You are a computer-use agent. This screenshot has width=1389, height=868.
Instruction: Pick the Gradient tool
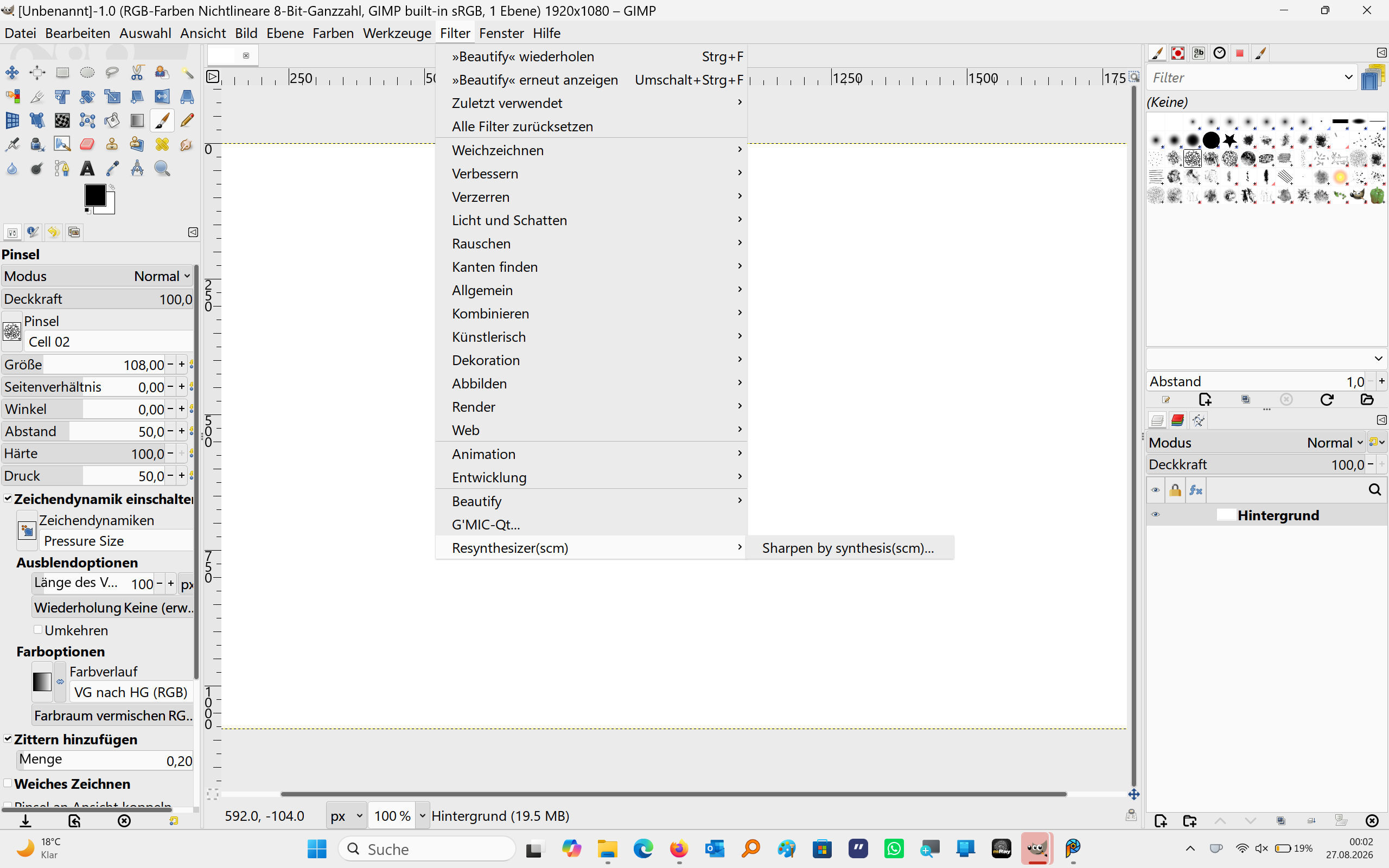pos(137,120)
